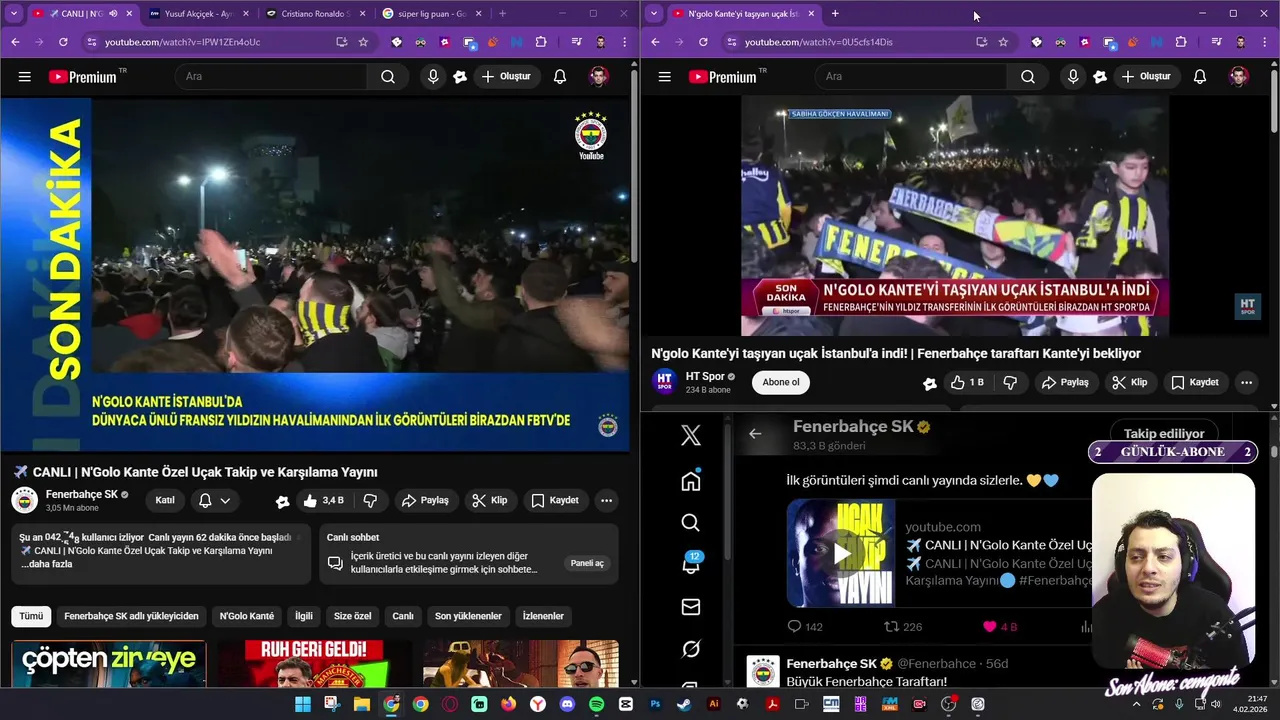Like the HT Spor video (1 B)
The width and height of the screenshot is (1280, 720).
(967, 382)
